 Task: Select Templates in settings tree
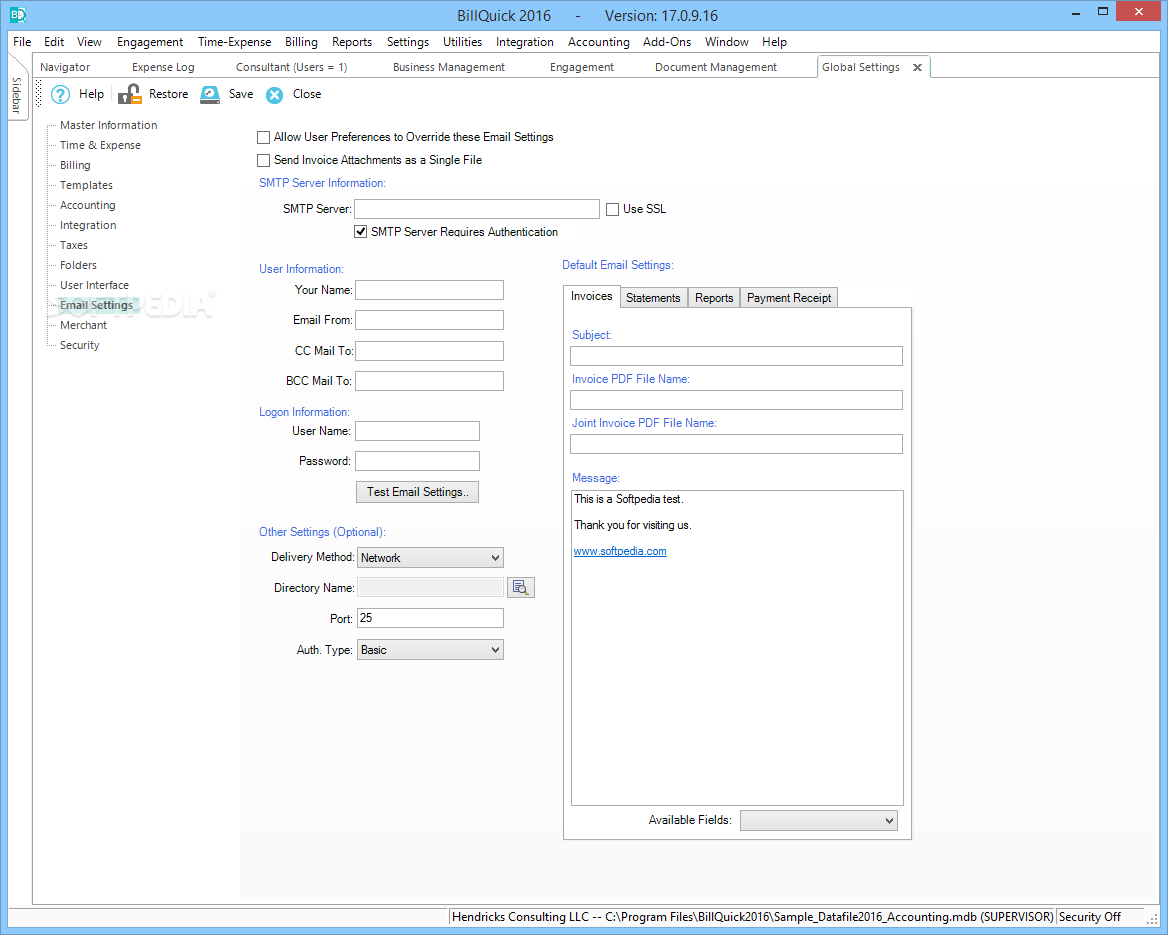(86, 186)
